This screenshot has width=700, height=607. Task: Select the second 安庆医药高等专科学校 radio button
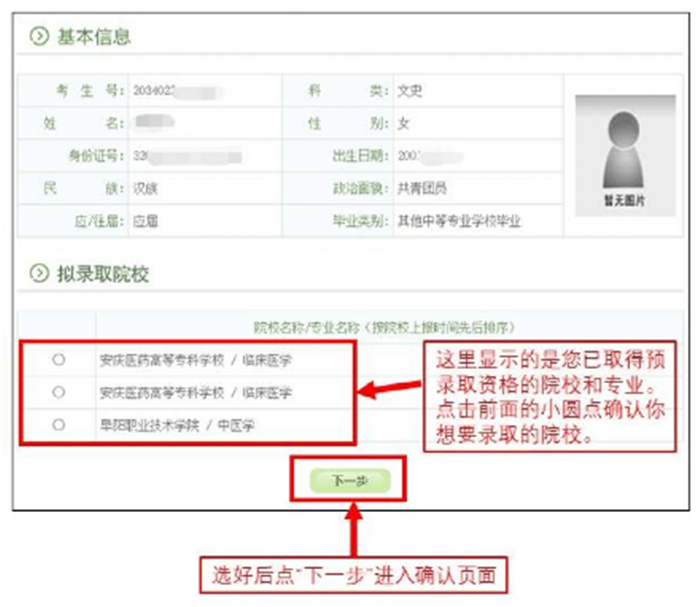click(58, 391)
